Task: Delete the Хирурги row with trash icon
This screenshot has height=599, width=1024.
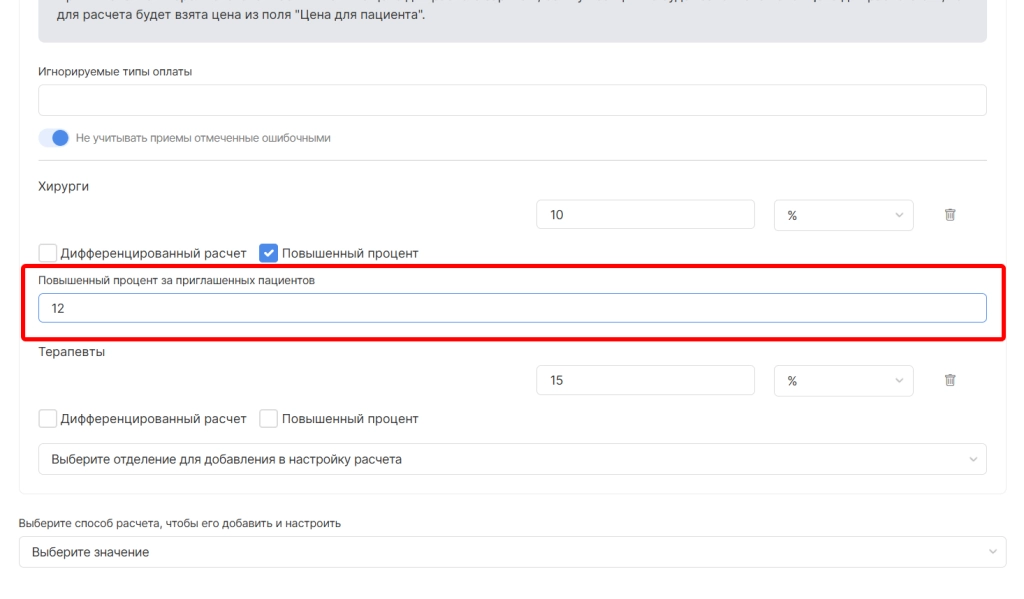Action: tap(950, 215)
